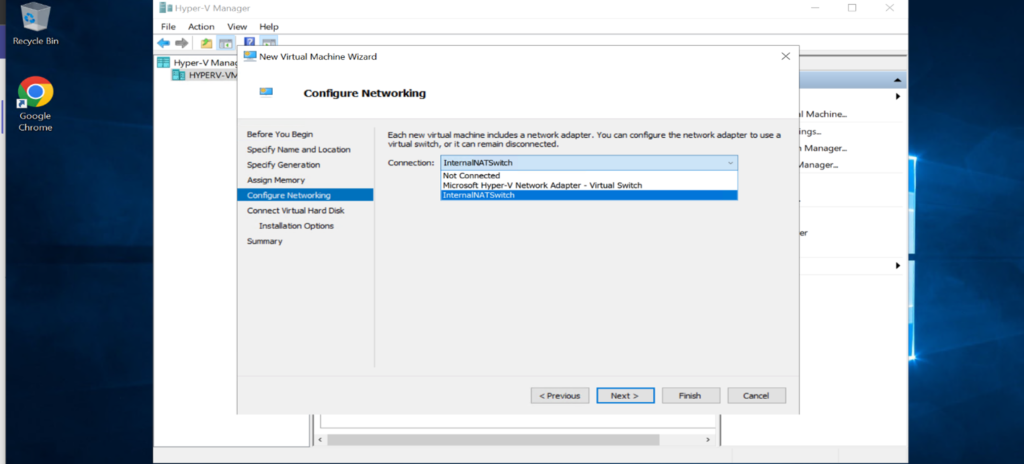Image resolution: width=1024 pixels, height=464 pixels.
Task: Select the Configure Networking step in sidebar
Action: pos(305,195)
